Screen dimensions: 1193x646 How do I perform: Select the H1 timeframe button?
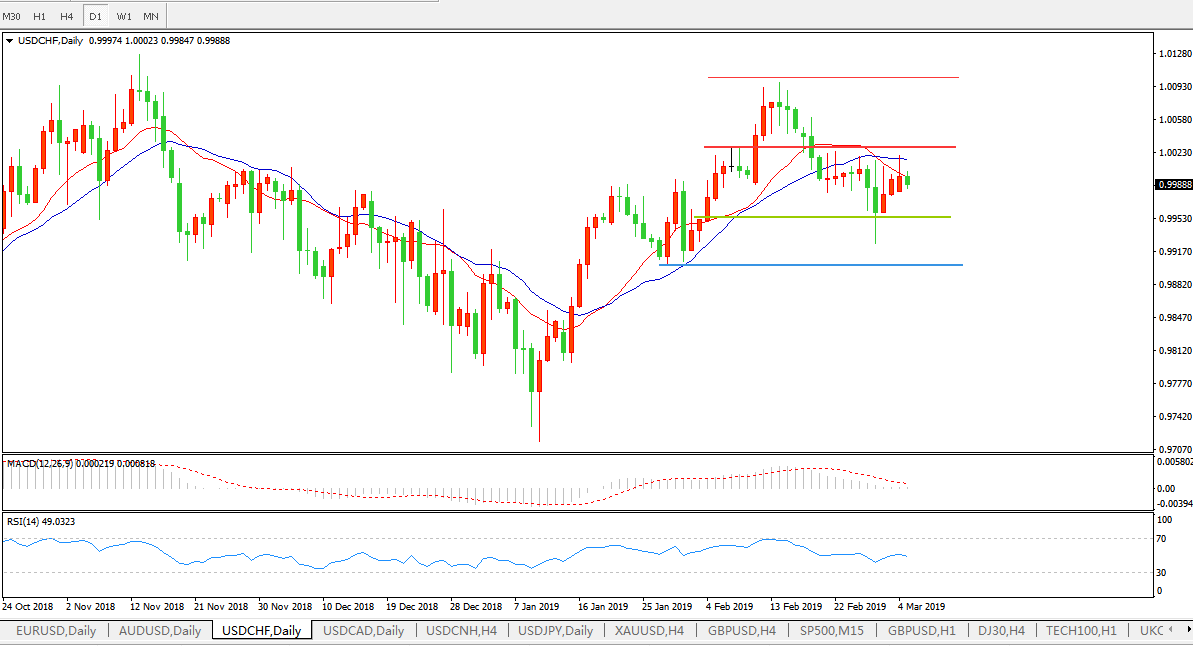(x=39, y=16)
